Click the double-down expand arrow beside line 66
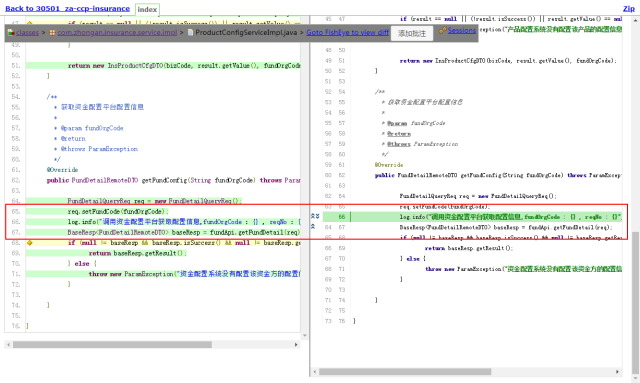Viewport: 640px width, 383px height. 318,216
